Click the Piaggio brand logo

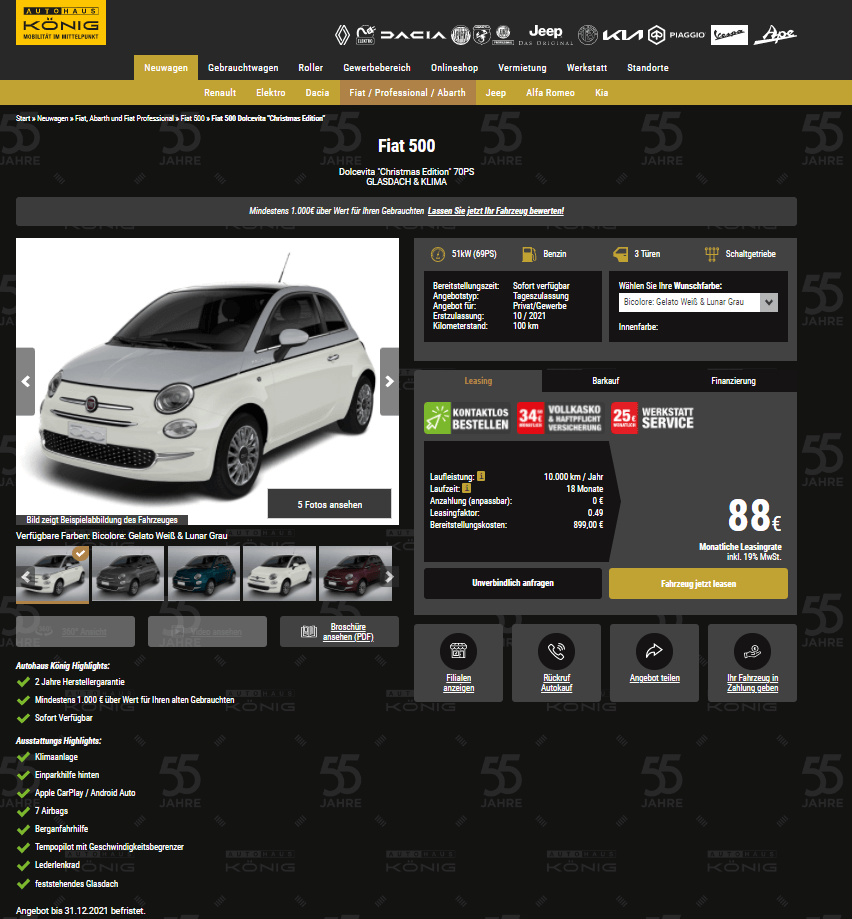[x=676, y=35]
